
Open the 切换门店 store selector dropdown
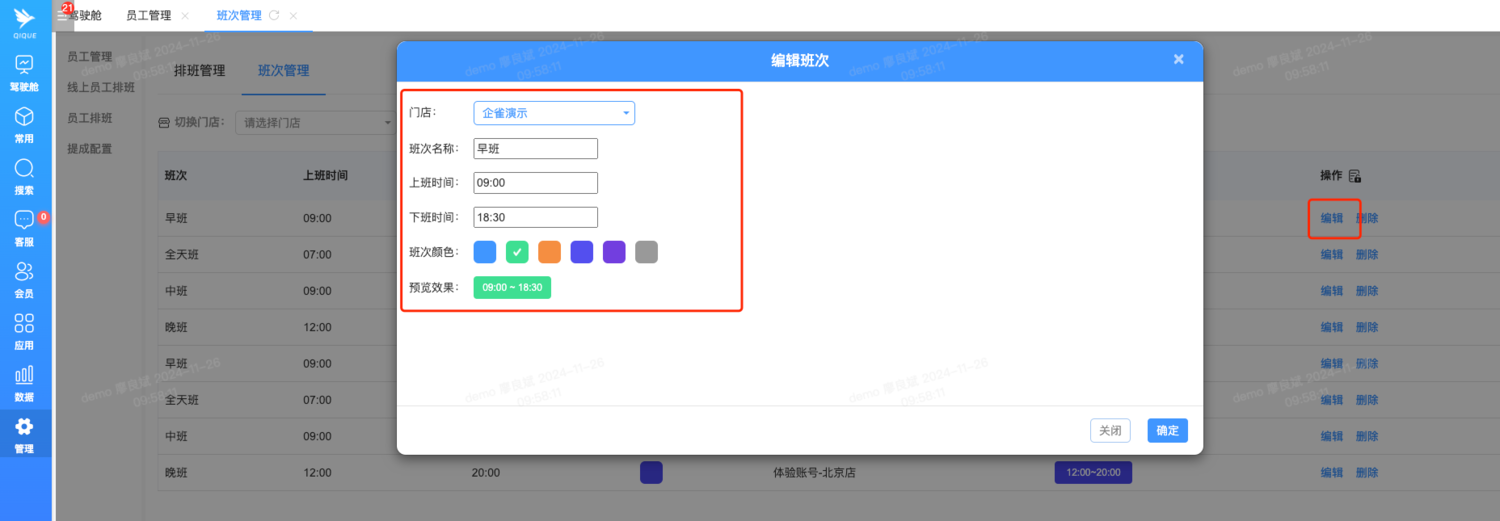pos(315,123)
